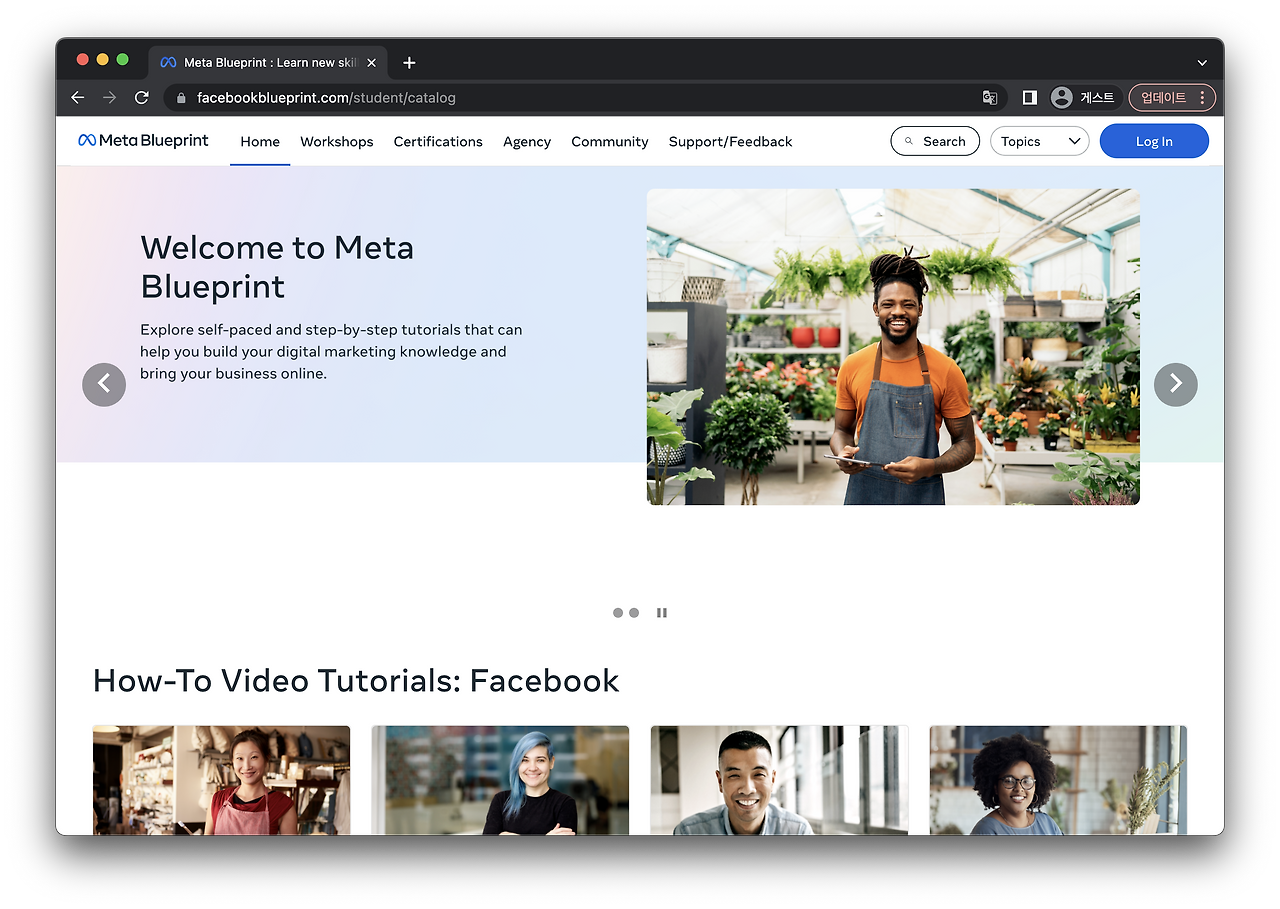Screen dimensions: 1280x909
Task: Expand the Topics dropdown
Action: click(x=1040, y=141)
